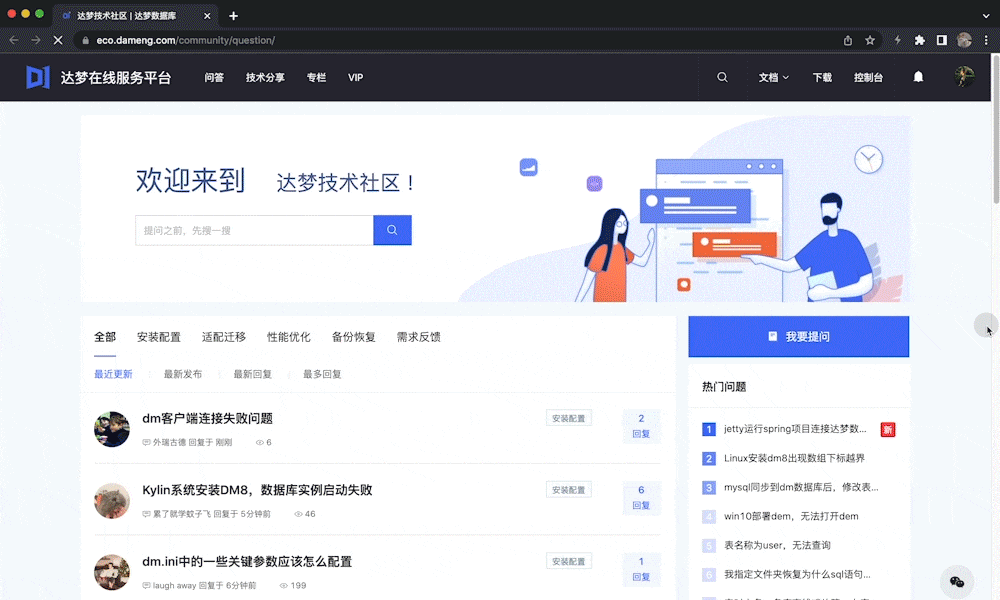Image resolution: width=1000 pixels, height=600 pixels.
Task: Click the 1 回复 count box
Action: click(641, 569)
